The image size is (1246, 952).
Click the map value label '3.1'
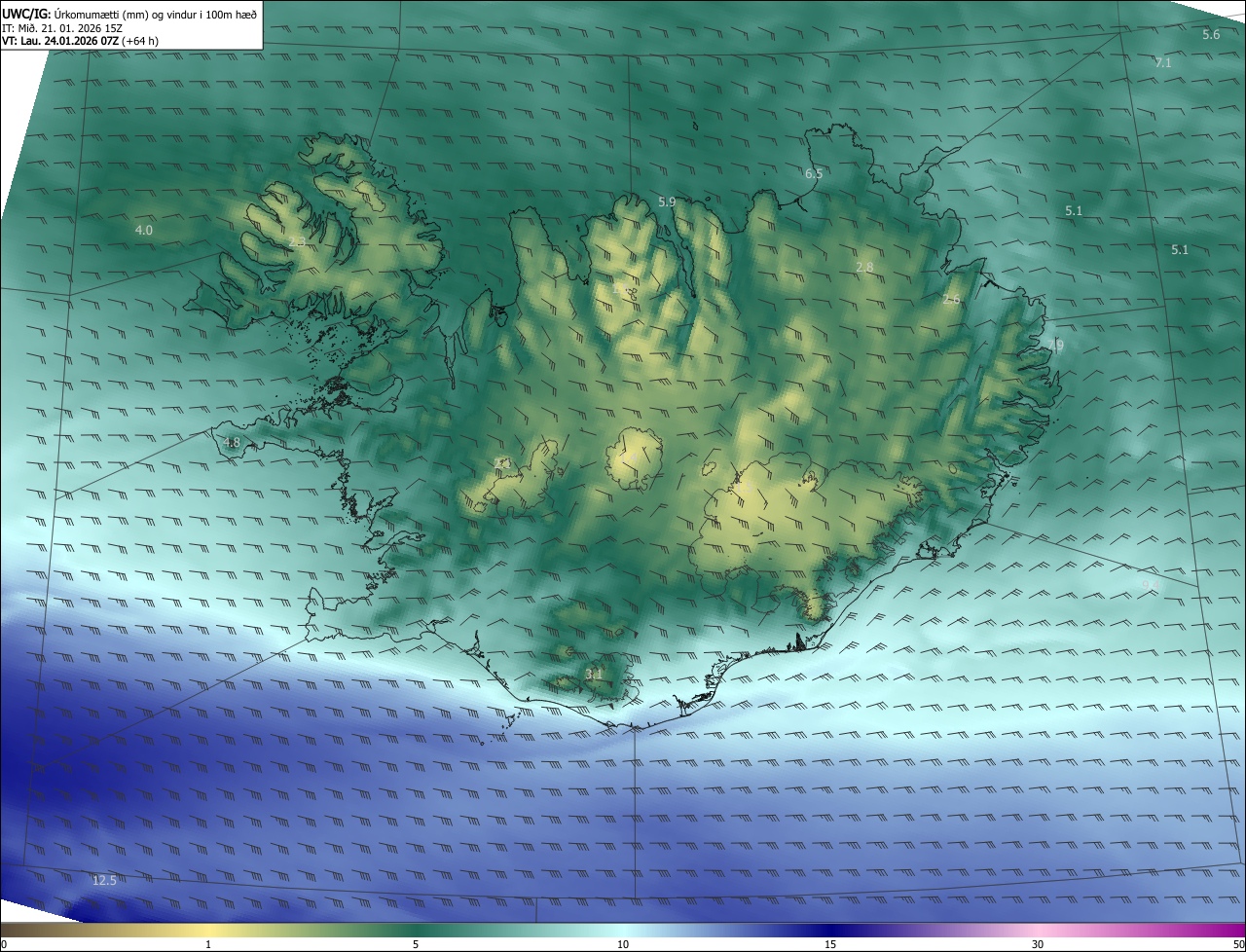coord(594,674)
